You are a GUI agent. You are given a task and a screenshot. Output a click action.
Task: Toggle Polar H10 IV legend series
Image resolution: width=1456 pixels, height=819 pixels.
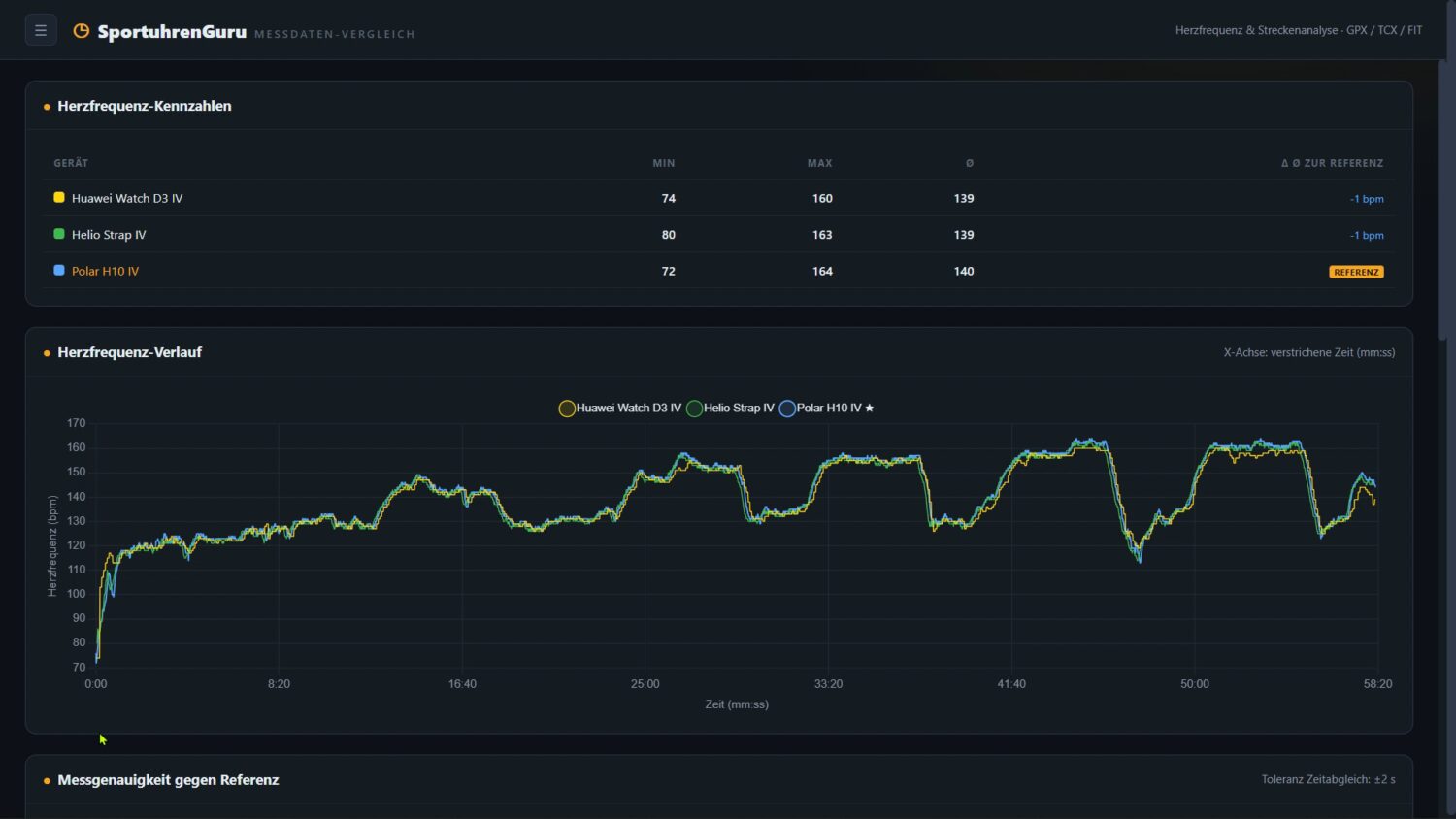point(826,409)
